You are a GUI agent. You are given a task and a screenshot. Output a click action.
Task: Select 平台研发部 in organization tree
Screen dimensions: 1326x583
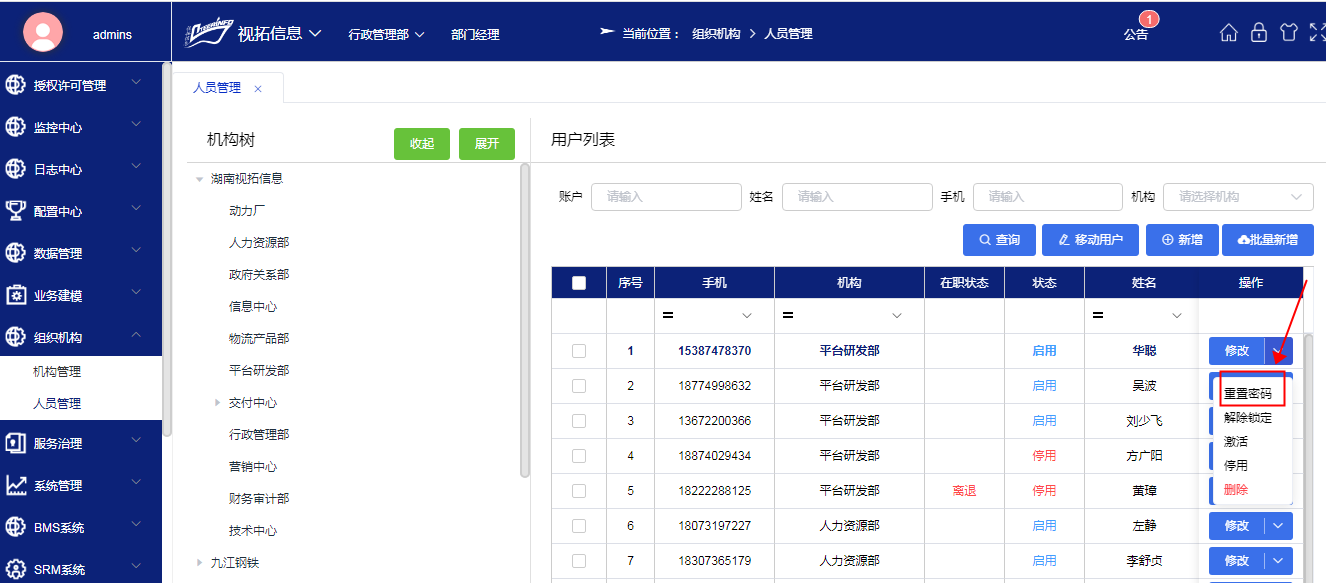(259, 371)
